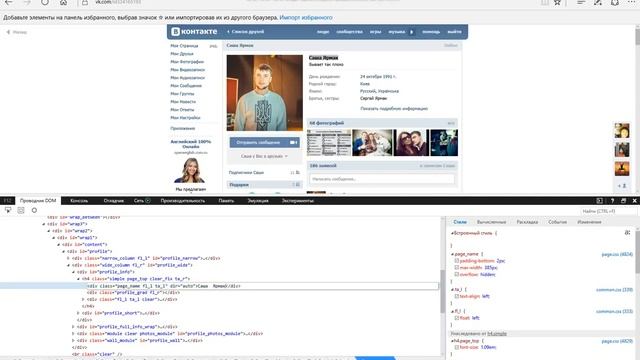The height and width of the screenshot is (360, 640).
Task: Click the music play arrow in VK header
Action: [x=411, y=31]
